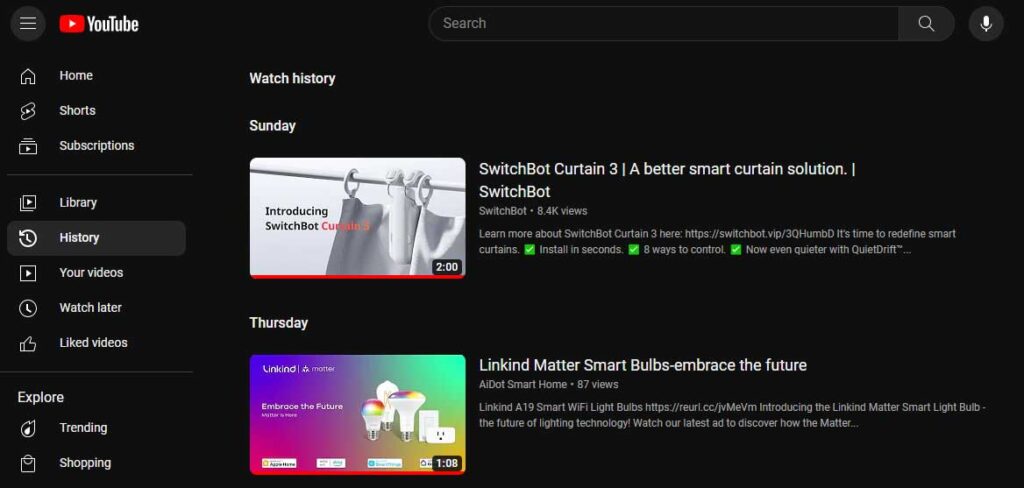Focus the Search input field
Viewport: 1024px width, 488px height.
pyautogui.click(x=664, y=24)
